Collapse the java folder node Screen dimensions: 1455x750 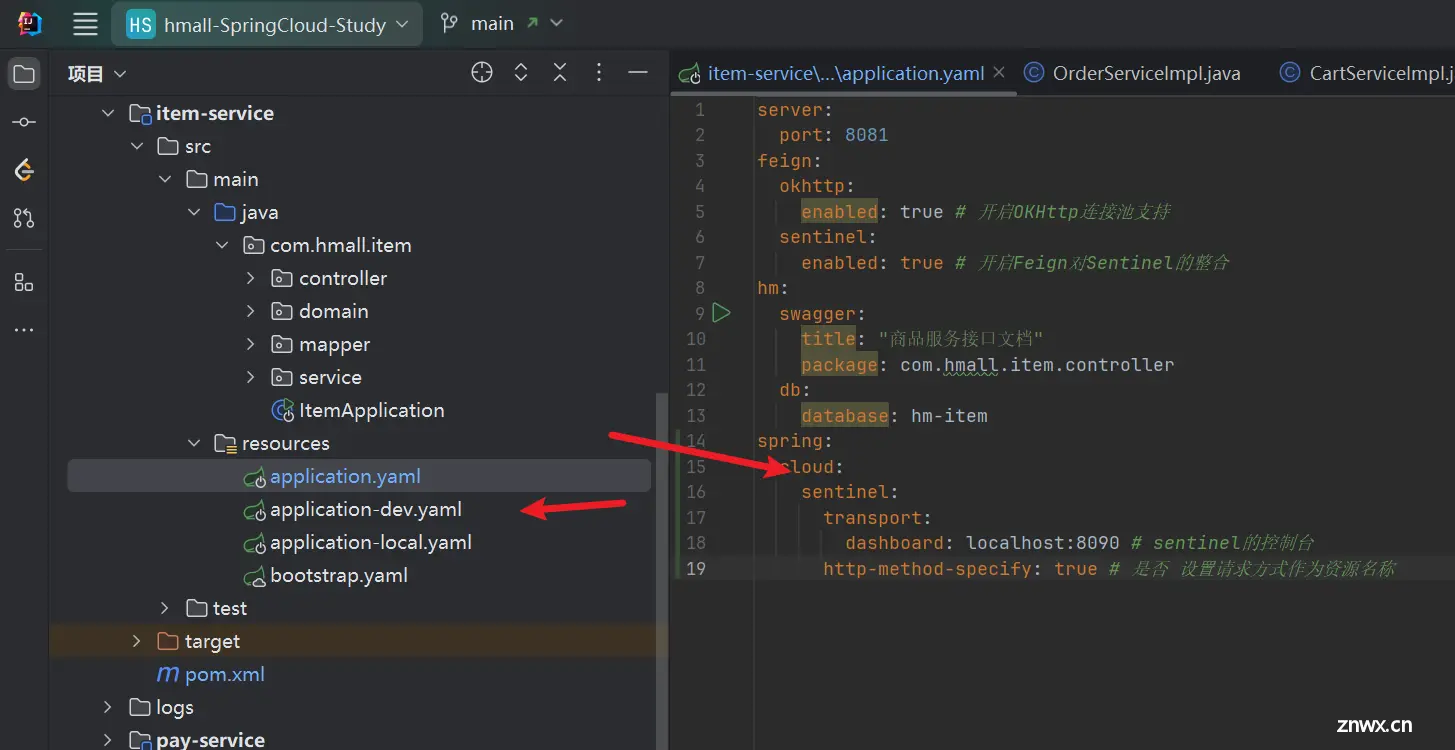pos(193,213)
